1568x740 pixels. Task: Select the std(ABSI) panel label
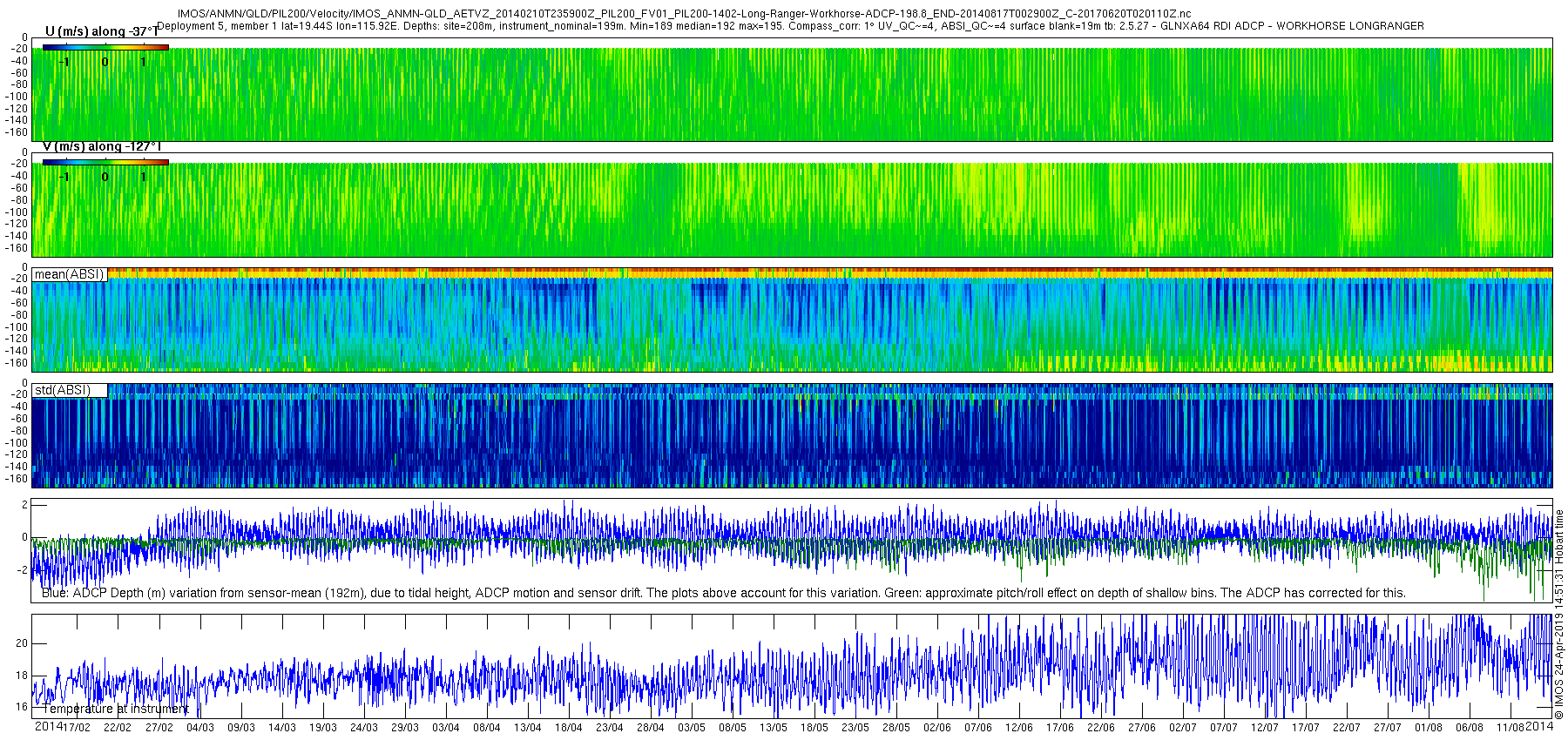62,390
